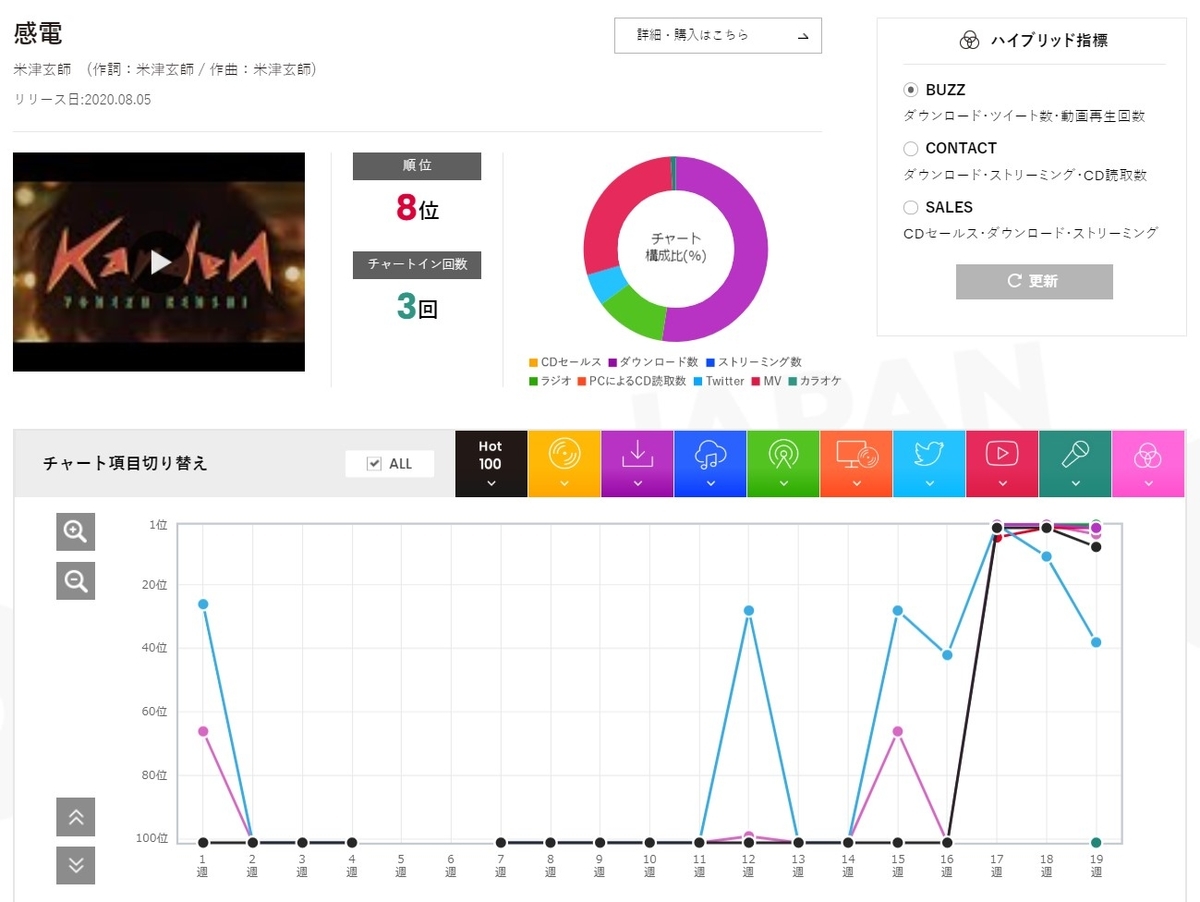Play the 感電 music video thumbnail

(159, 262)
